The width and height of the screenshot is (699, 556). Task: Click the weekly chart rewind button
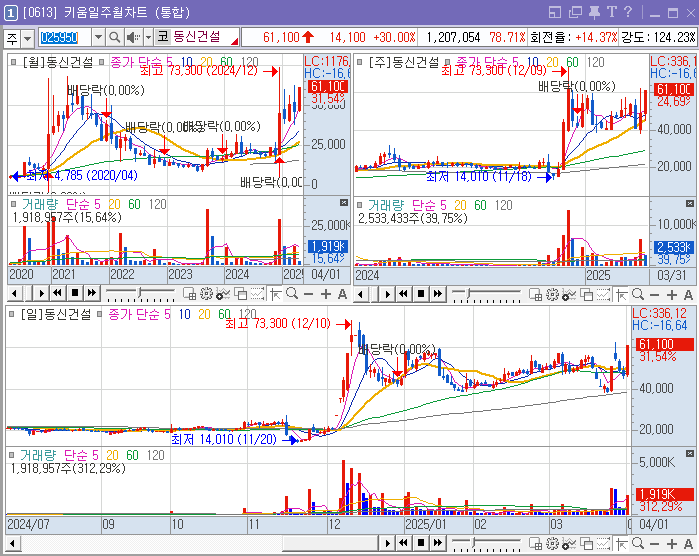pos(403,293)
